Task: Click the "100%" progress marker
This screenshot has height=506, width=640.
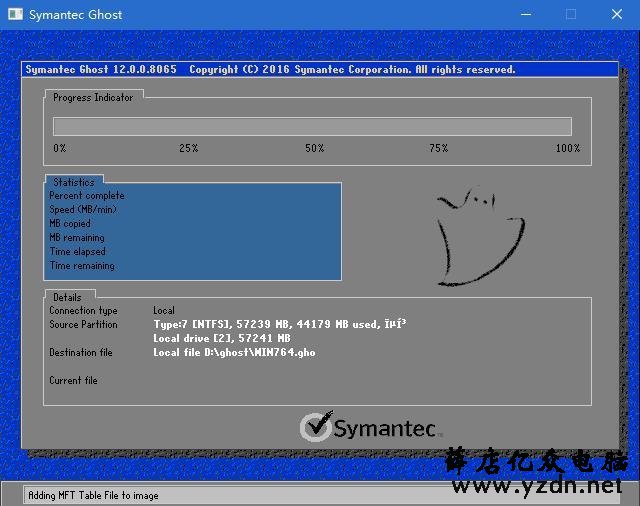Action: coord(568,148)
